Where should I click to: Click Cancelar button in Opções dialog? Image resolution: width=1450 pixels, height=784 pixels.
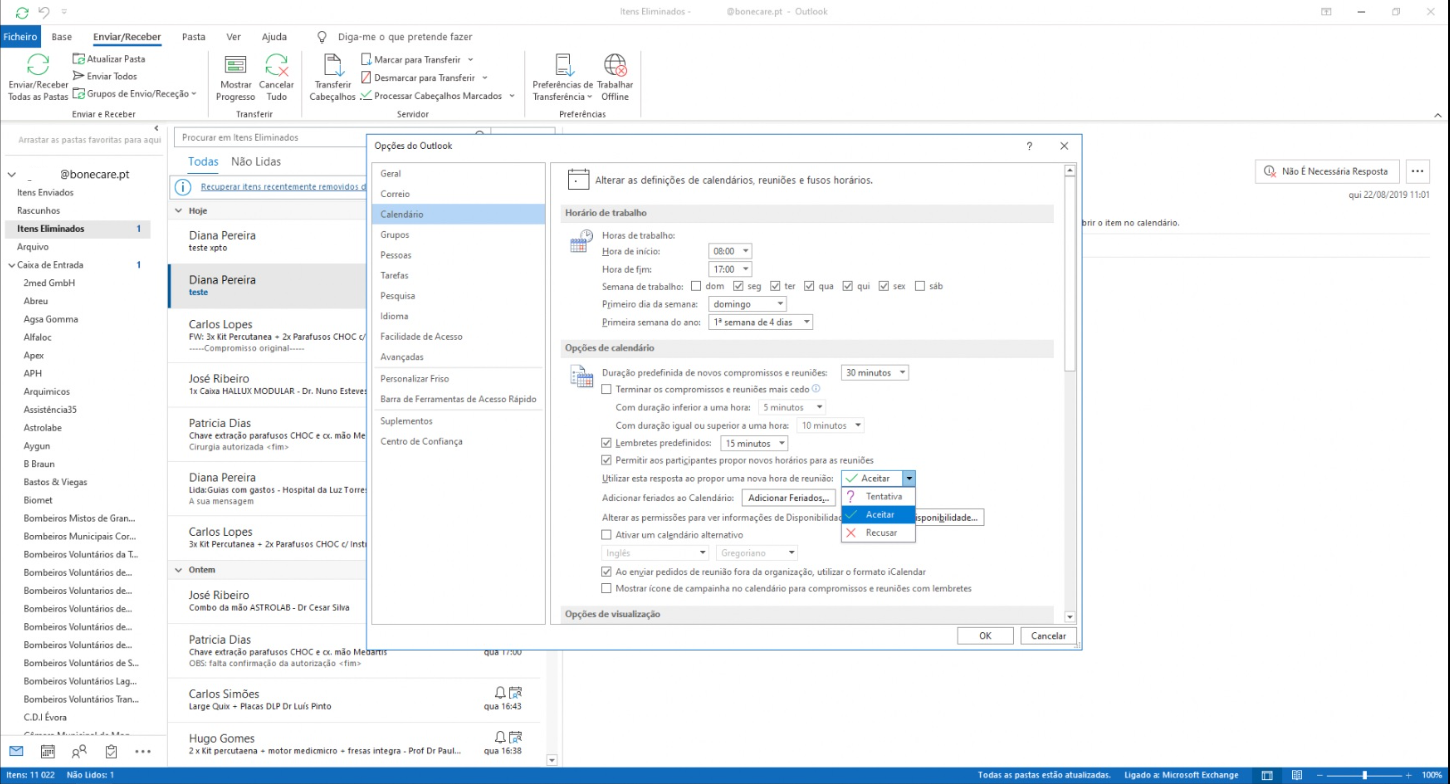pos(1048,636)
